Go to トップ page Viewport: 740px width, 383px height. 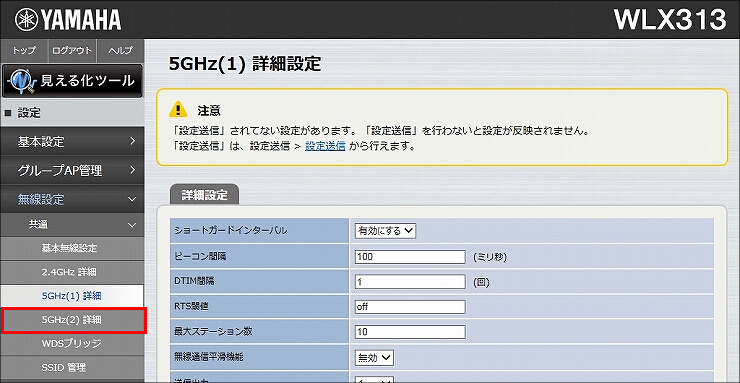24,50
